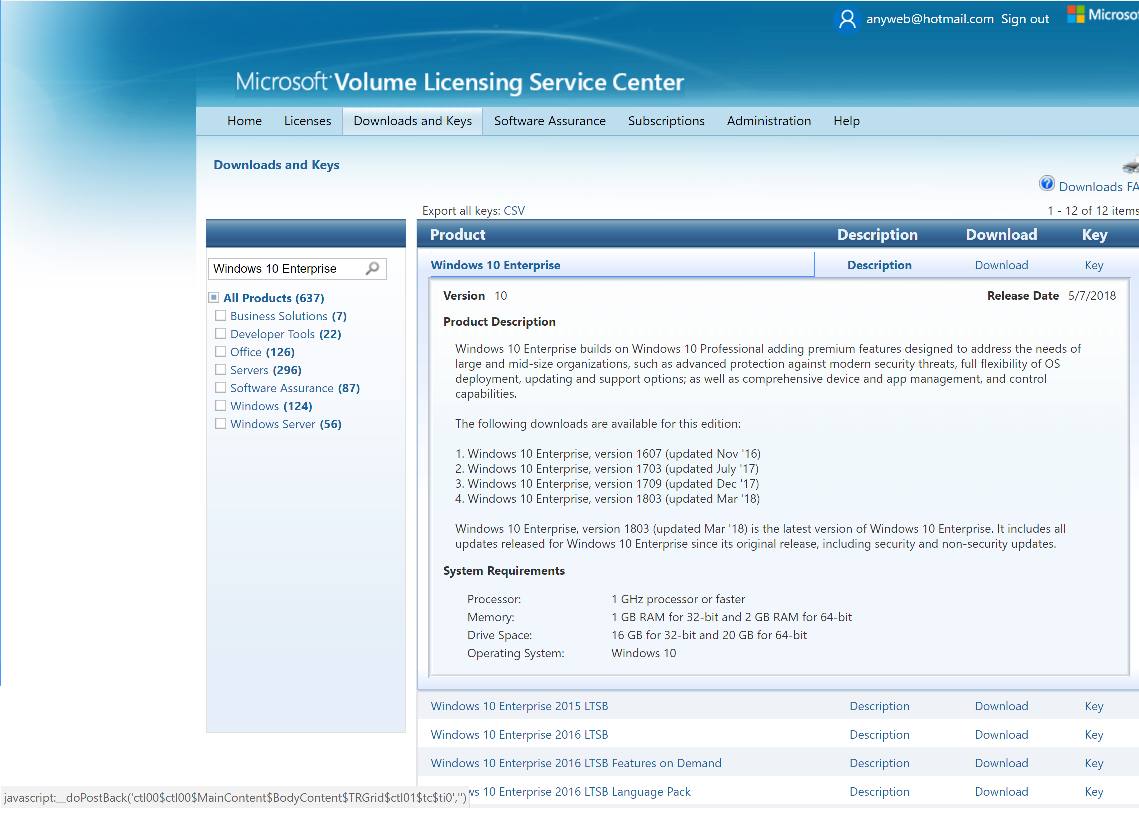This screenshot has width=1139, height=814.
Task: Open the Software Assurance menu
Action: coord(550,121)
